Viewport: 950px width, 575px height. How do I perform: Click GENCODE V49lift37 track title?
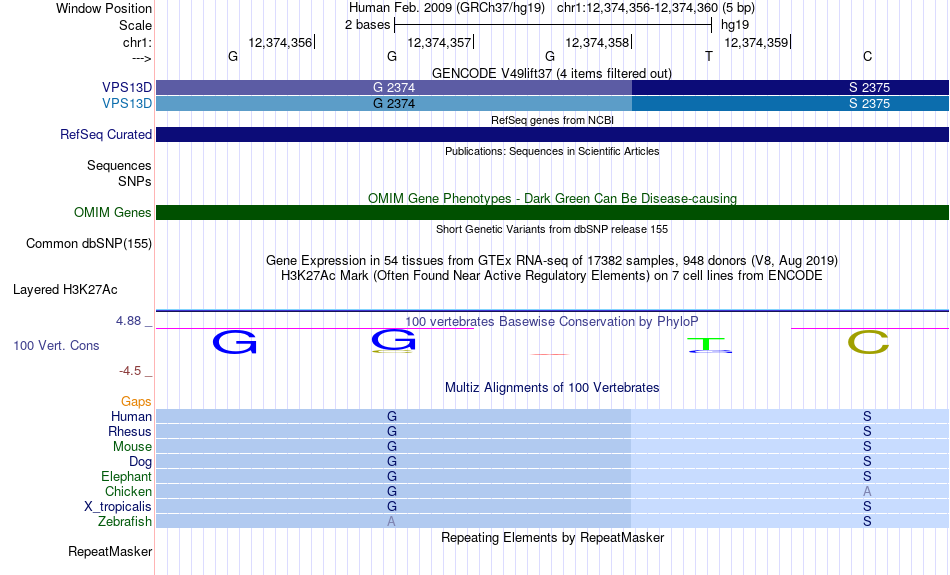(x=552, y=73)
